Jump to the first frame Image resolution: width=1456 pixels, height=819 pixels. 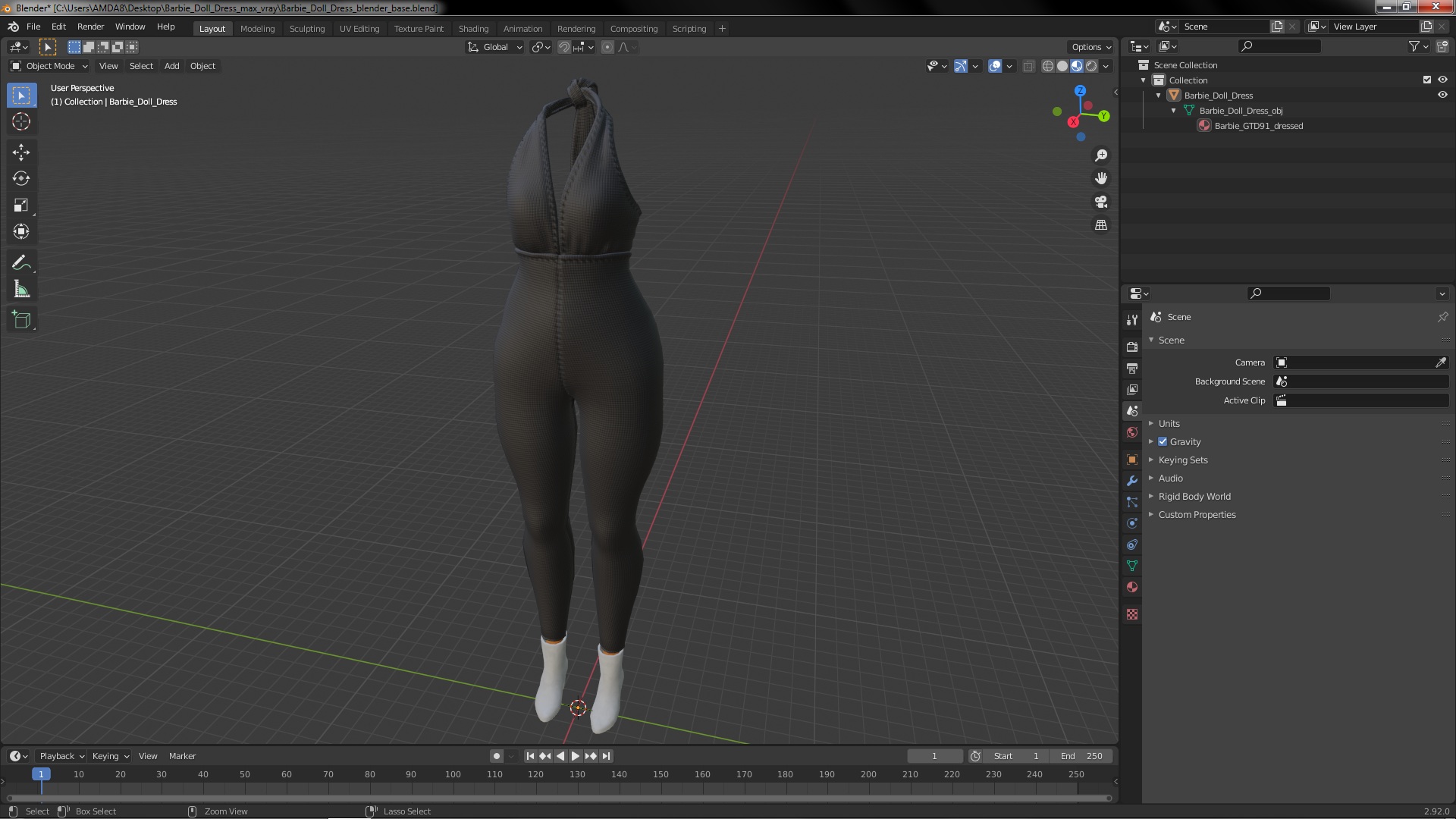[x=530, y=756]
